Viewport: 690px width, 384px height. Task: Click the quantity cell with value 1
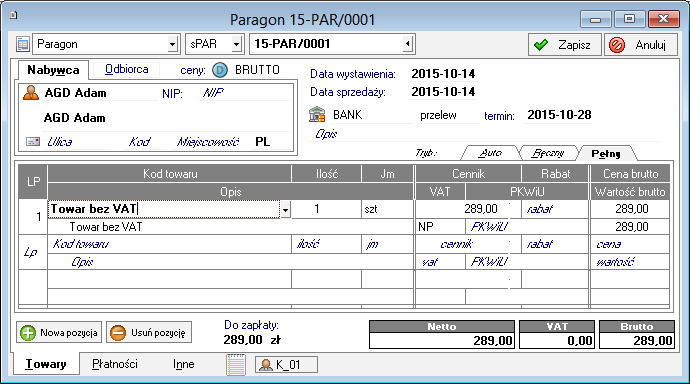326,209
